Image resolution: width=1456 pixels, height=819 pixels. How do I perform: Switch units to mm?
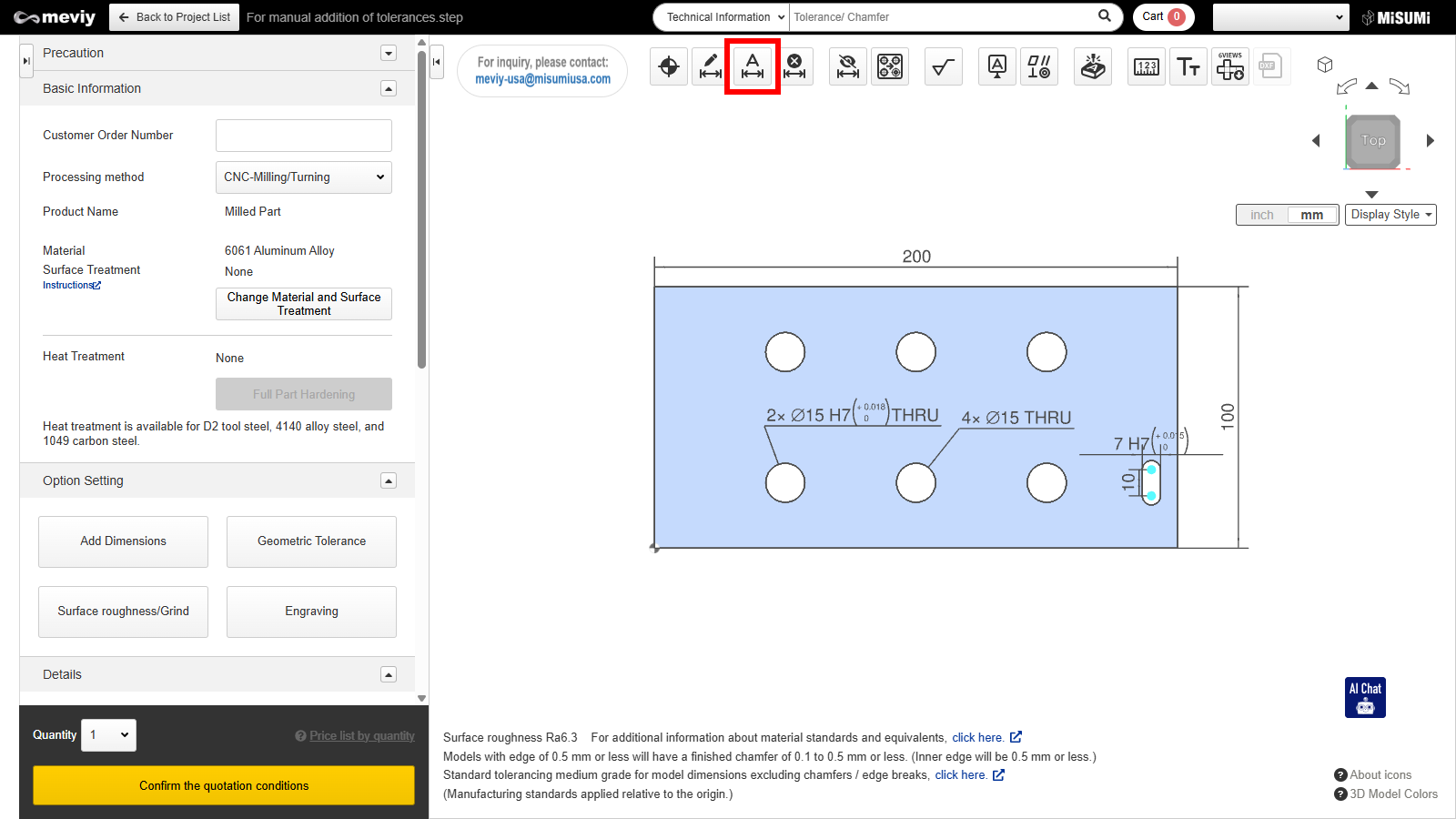click(x=1311, y=215)
